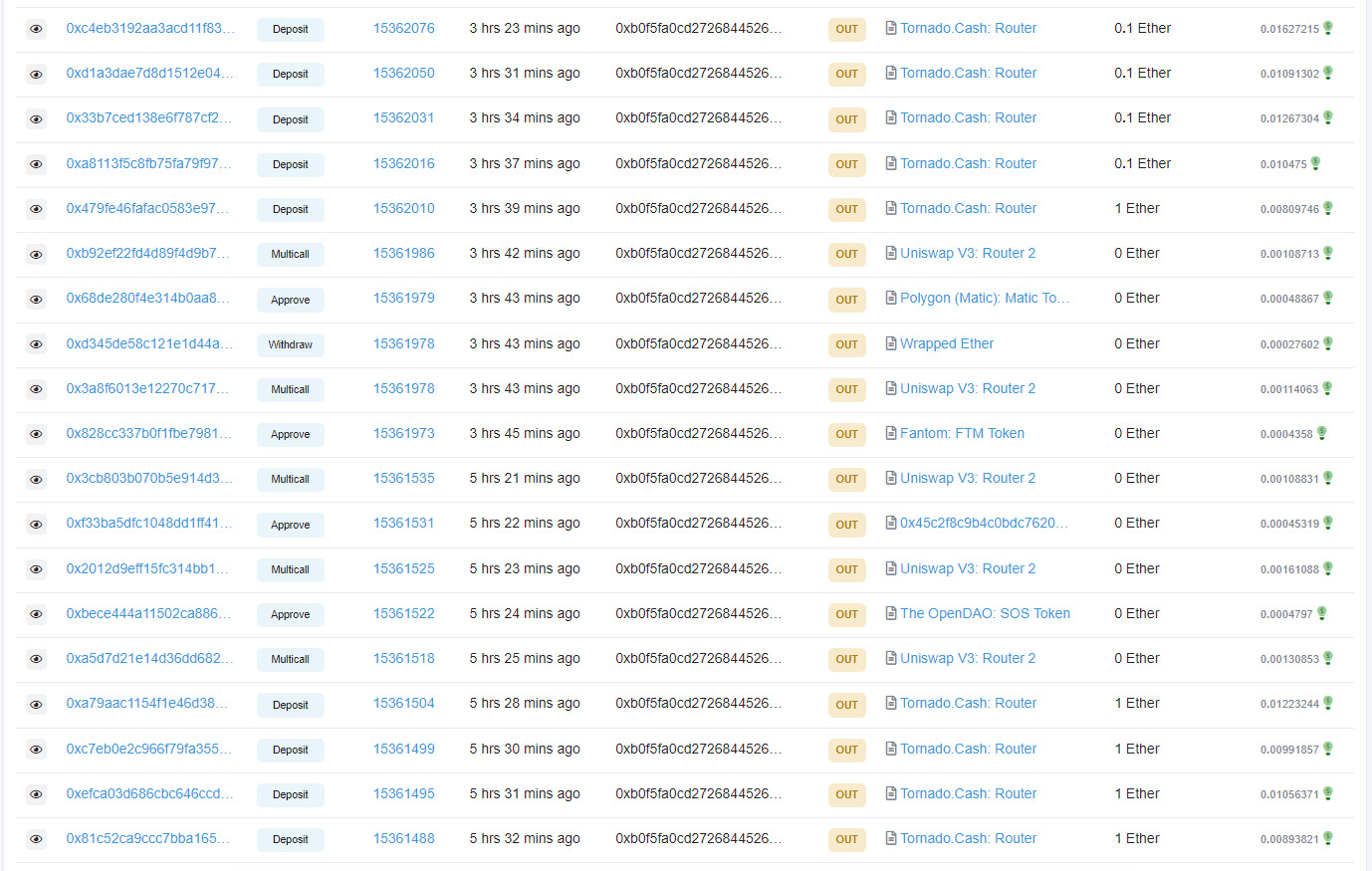This screenshot has width=1372, height=871.
Task: Select fee value 0.01223244
Action: coord(1289,704)
